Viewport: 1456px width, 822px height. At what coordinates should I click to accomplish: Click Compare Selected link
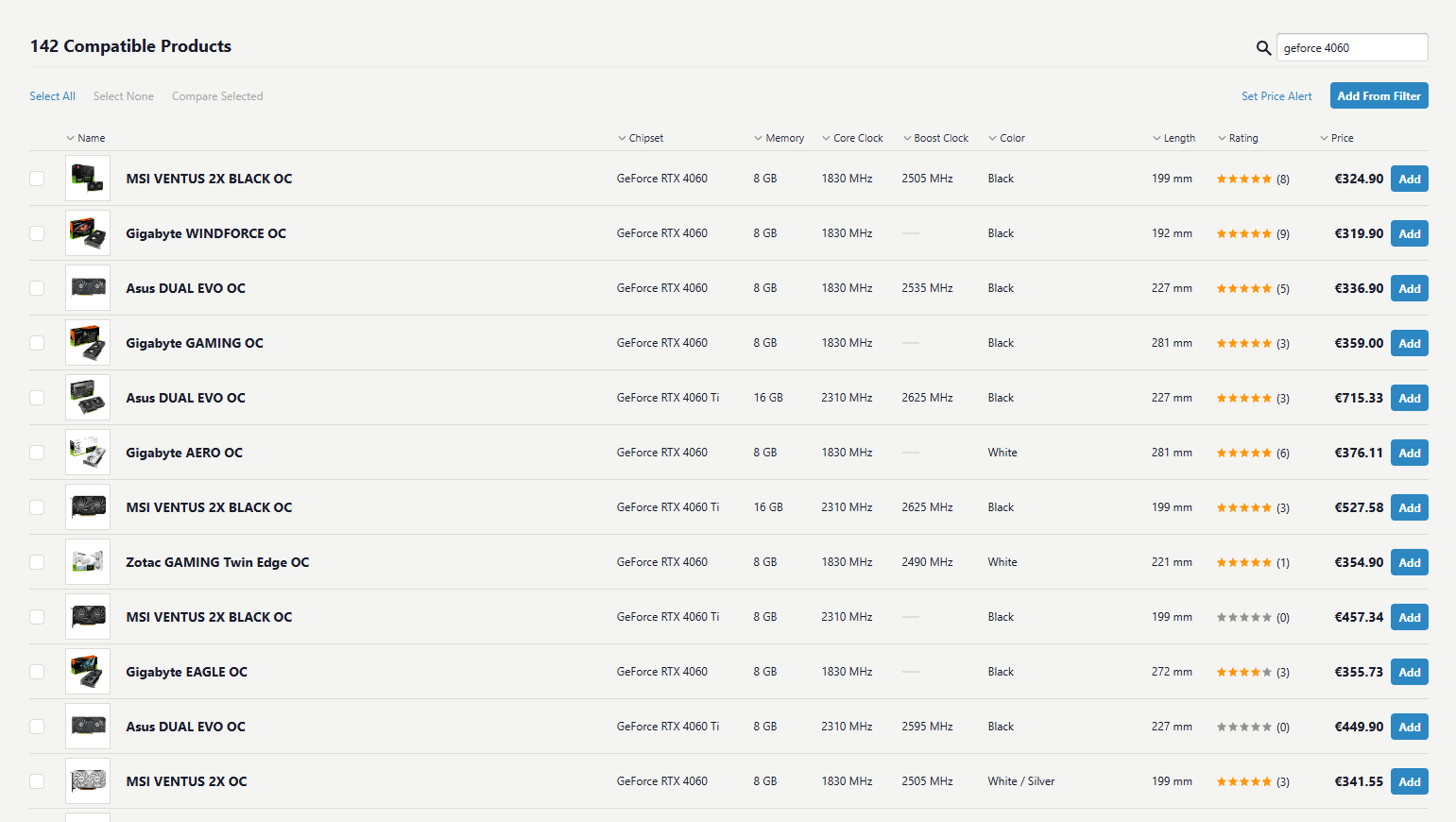click(217, 96)
